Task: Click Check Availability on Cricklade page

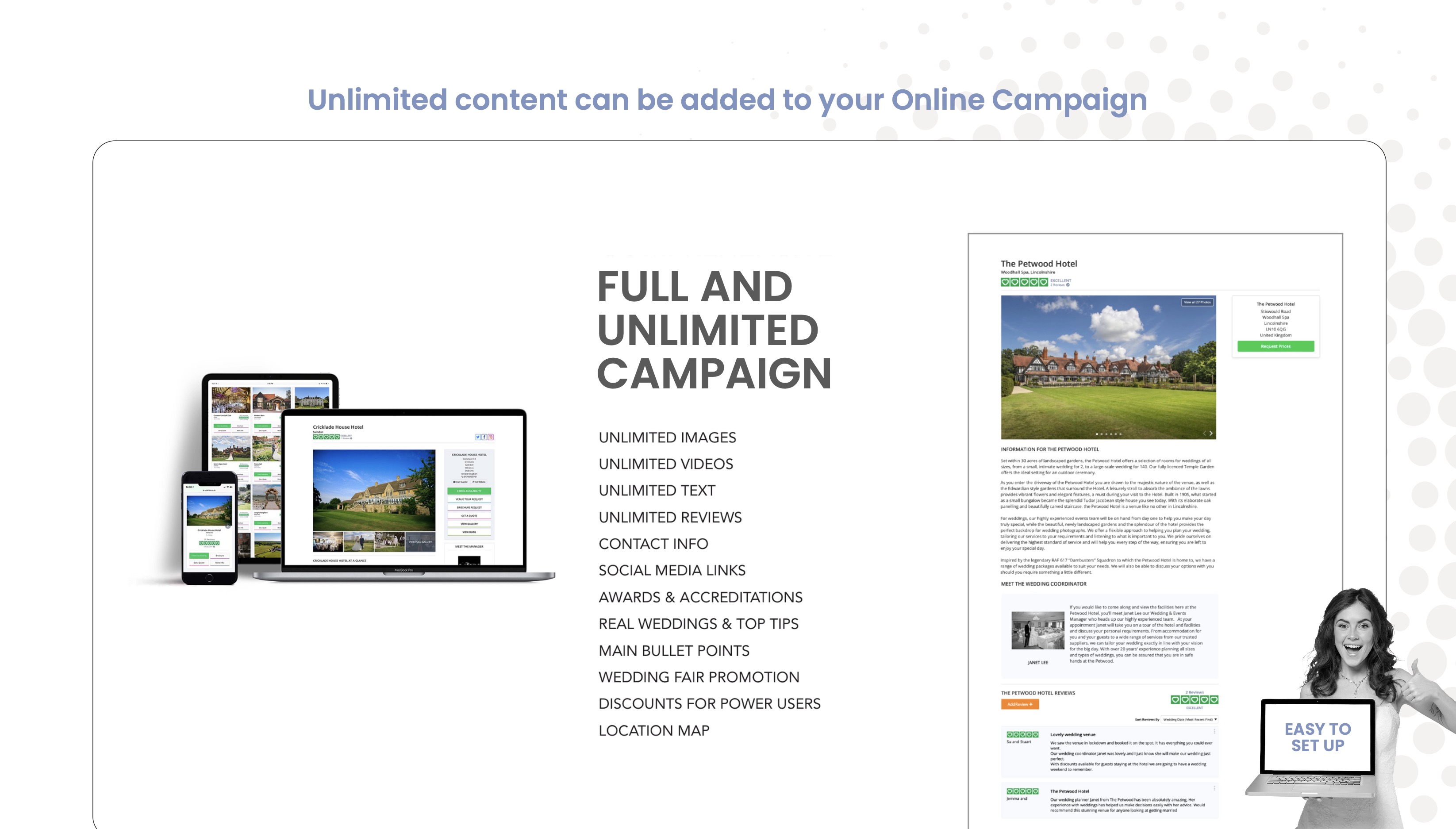Action: (469, 491)
